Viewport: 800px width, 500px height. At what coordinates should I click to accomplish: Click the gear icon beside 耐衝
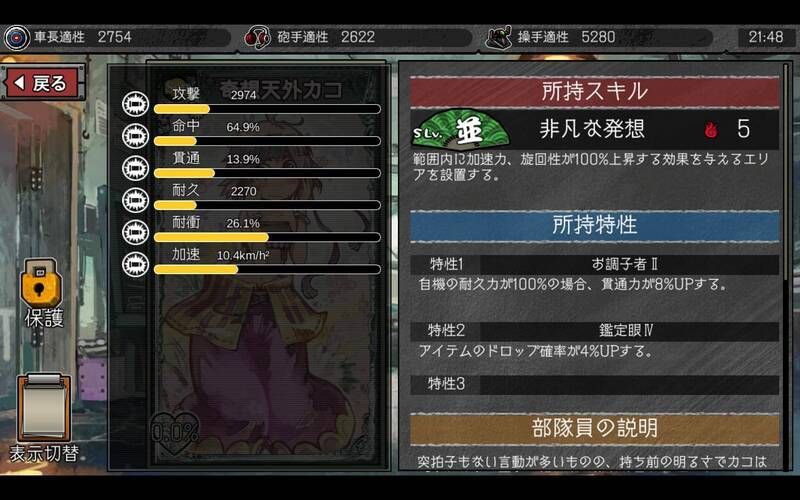point(135,232)
